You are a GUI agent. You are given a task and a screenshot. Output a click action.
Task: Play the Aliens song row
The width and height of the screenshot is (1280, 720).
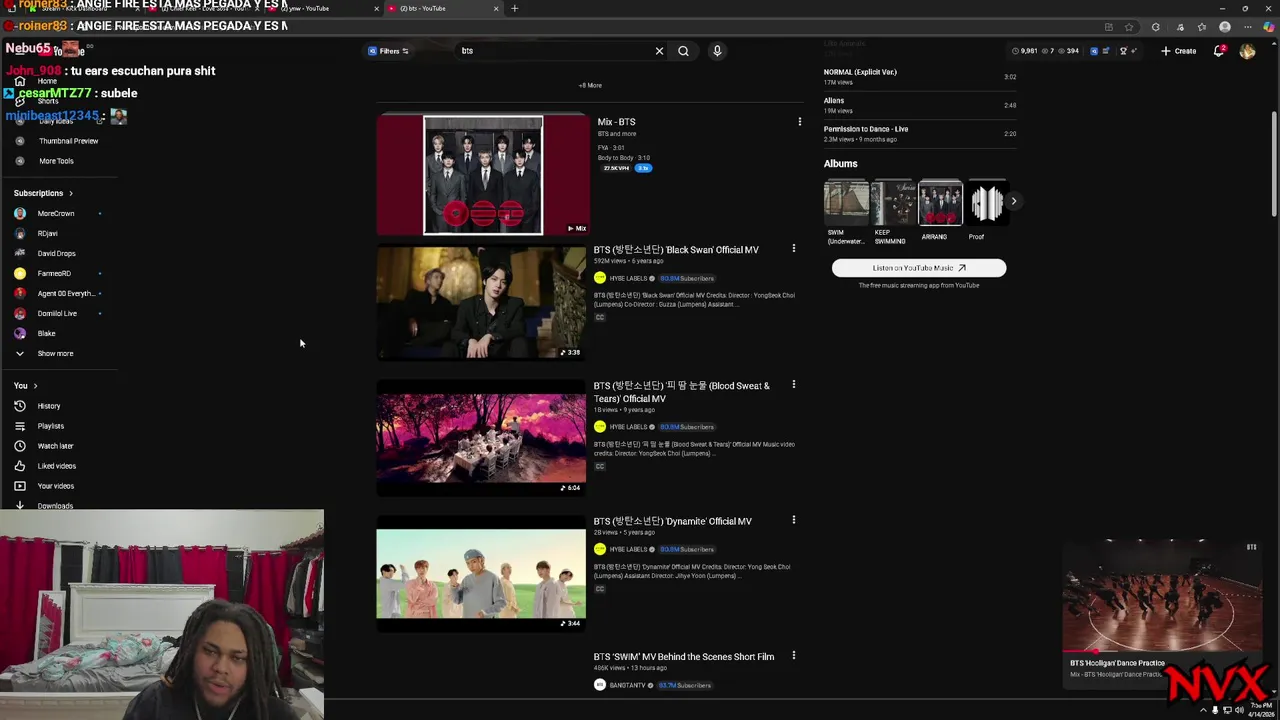click(920, 105)
